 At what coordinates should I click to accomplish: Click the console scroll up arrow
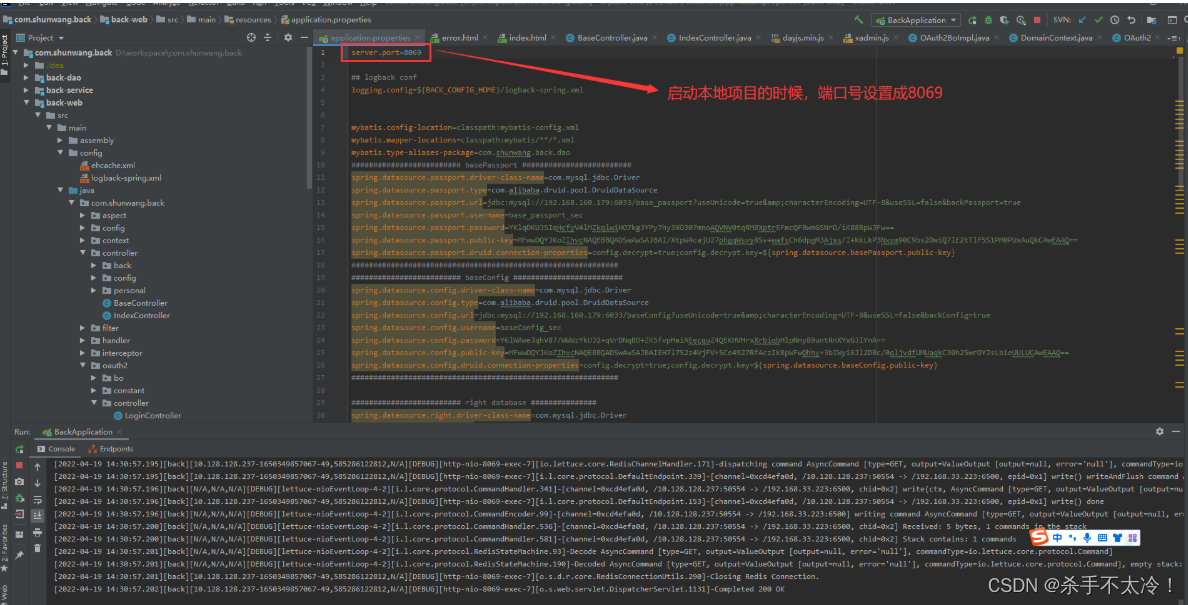coord(37,466)
